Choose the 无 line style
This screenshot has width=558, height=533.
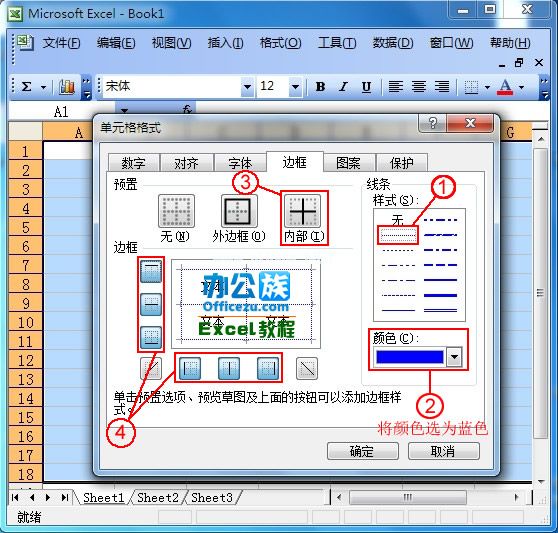(x=397, y=220)
